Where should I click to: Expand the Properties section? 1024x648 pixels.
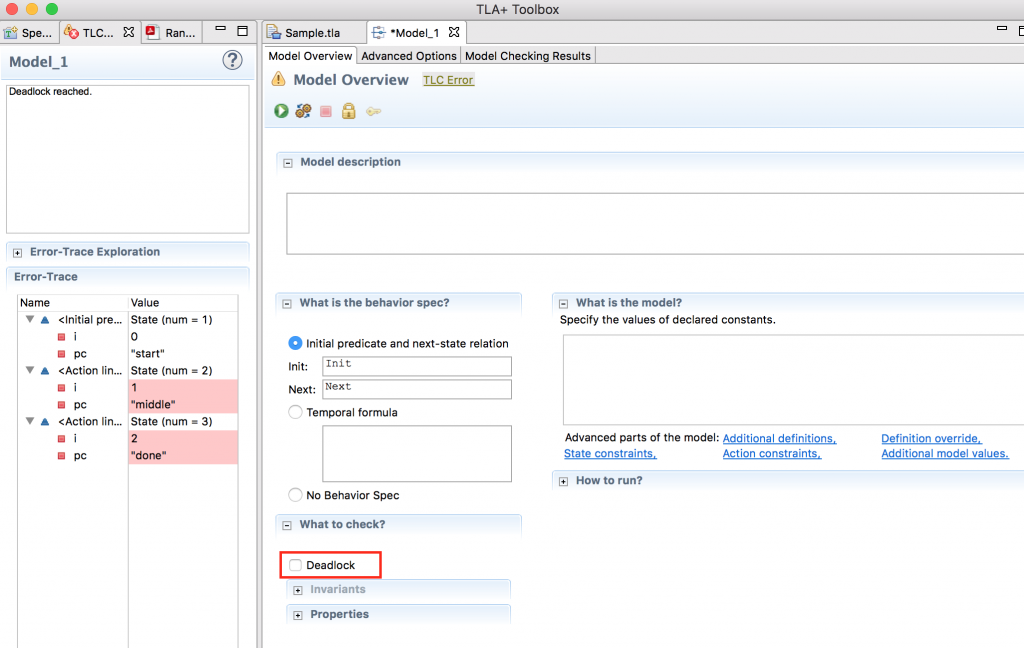298,615
